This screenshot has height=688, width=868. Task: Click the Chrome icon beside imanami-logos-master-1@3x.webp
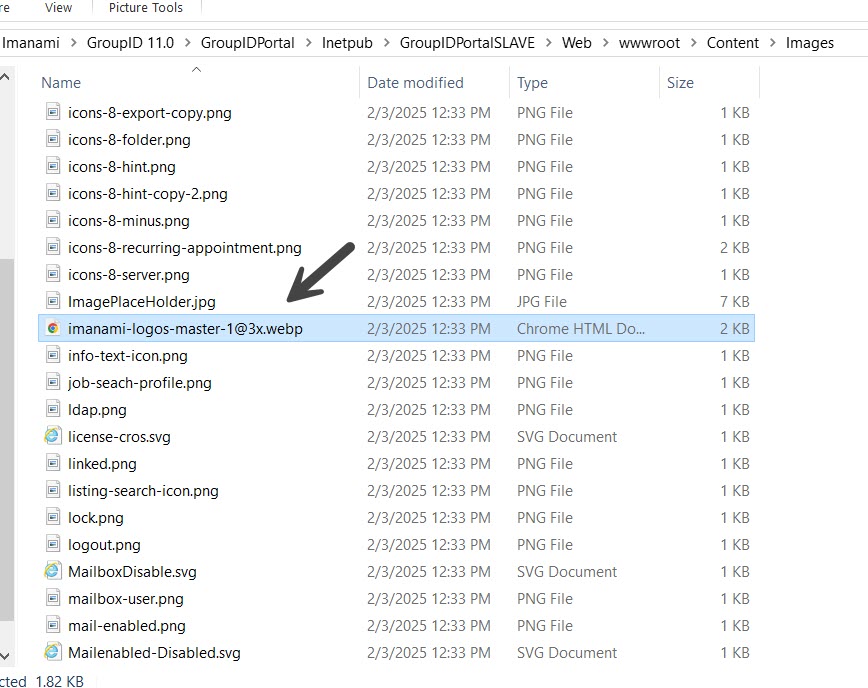52,328
